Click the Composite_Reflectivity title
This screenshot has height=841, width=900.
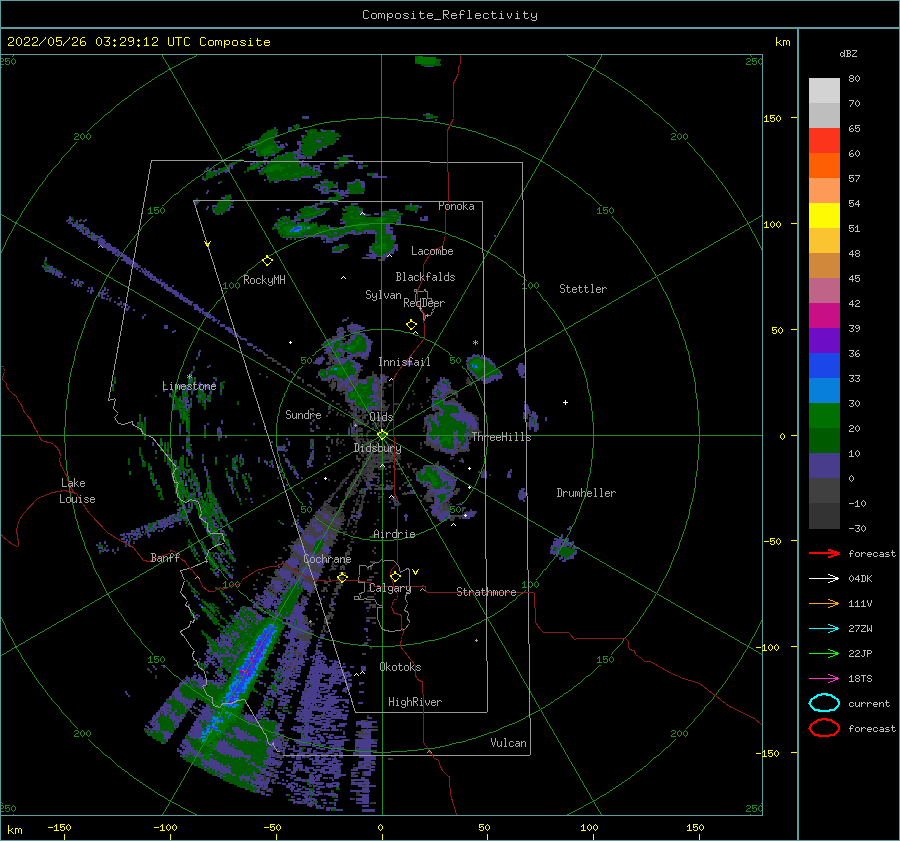(450, 15)
